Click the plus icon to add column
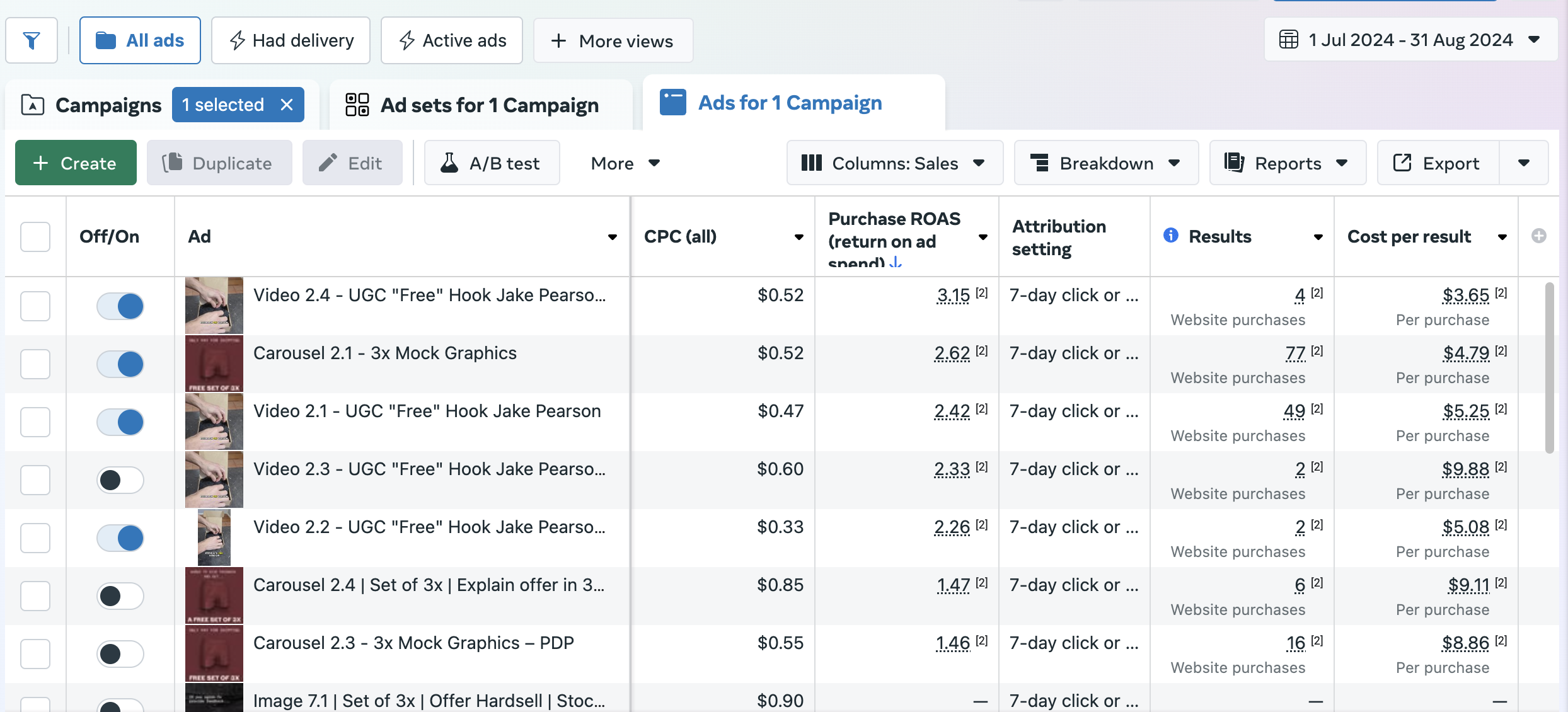 (x=1538, y=236)
